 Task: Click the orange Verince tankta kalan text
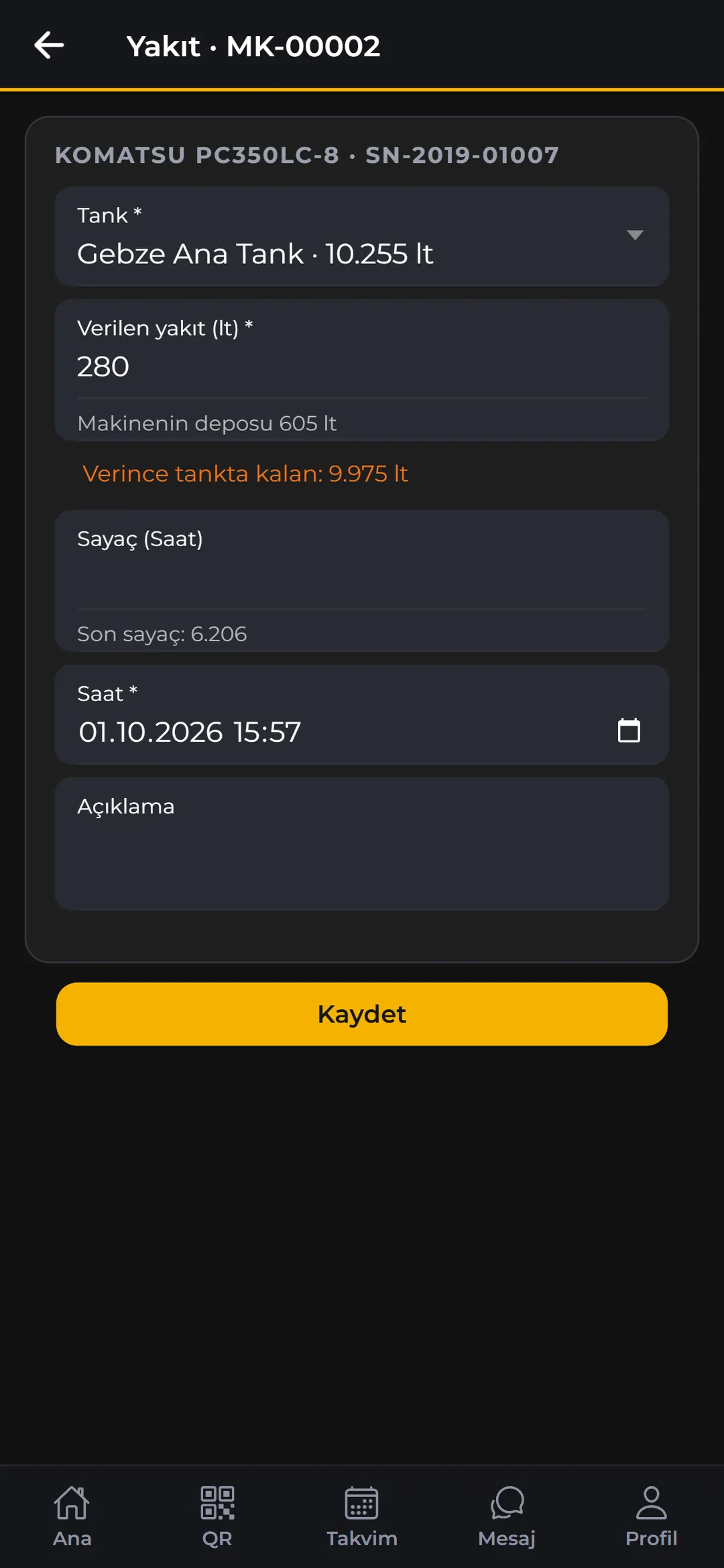click(x=245, y=474)
